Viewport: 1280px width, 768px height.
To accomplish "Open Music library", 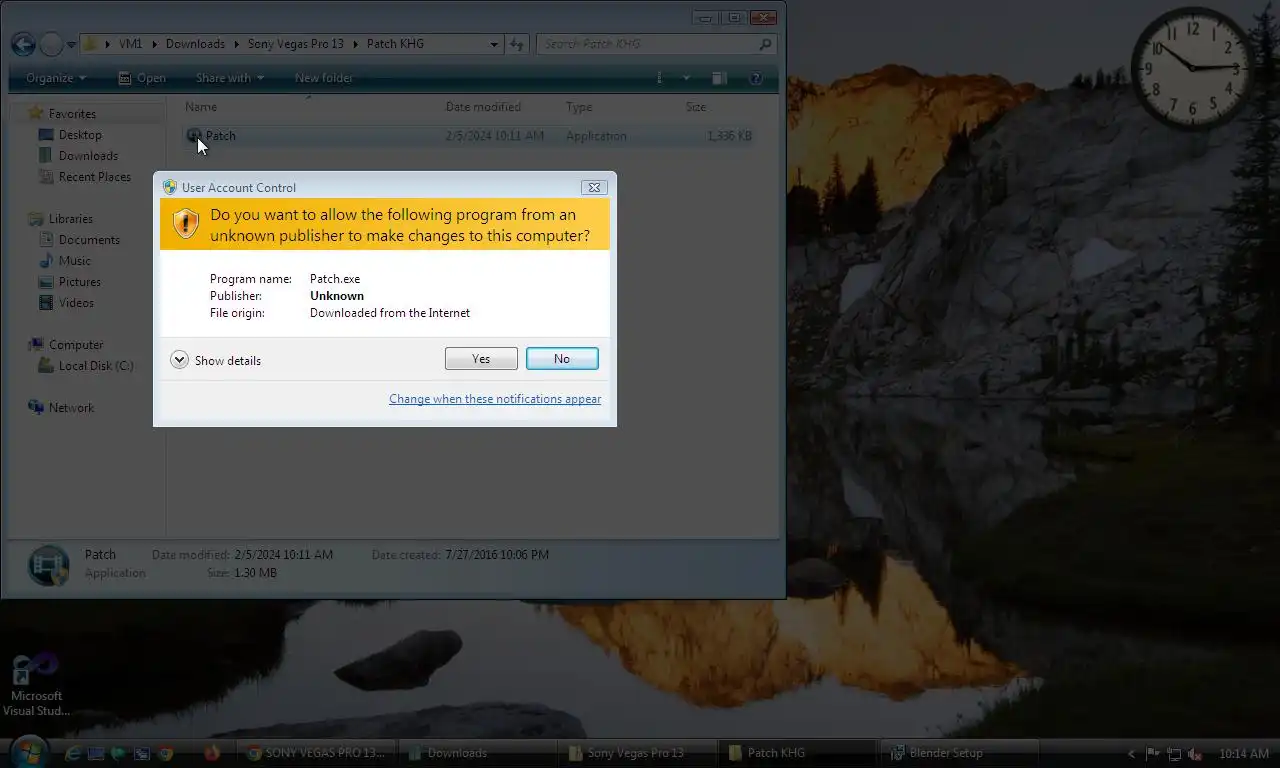I will pos(74,261).
